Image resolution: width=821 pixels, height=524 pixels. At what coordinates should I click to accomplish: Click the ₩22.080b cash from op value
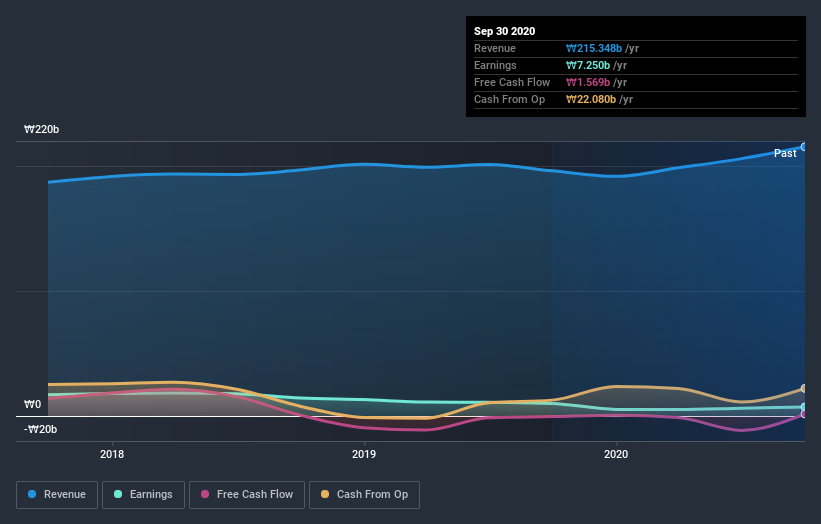(x=591, y=99)
